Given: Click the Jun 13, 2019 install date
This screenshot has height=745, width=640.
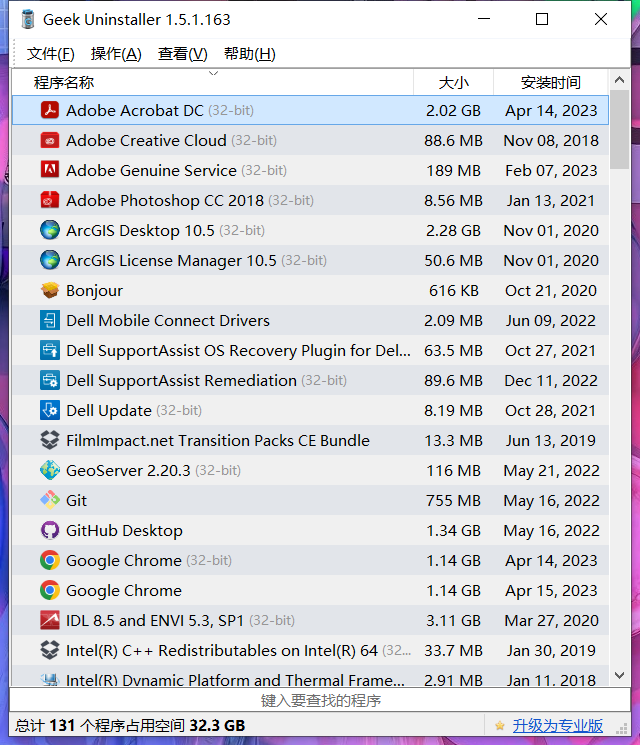Looking at the screenshot, I should pos(551,440).
